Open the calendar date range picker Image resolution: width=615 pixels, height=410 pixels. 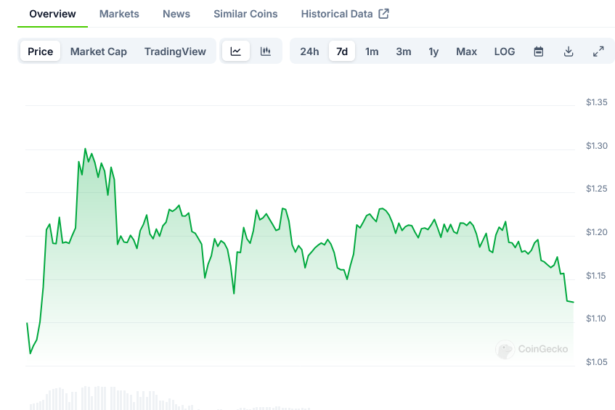click(538, 51)
